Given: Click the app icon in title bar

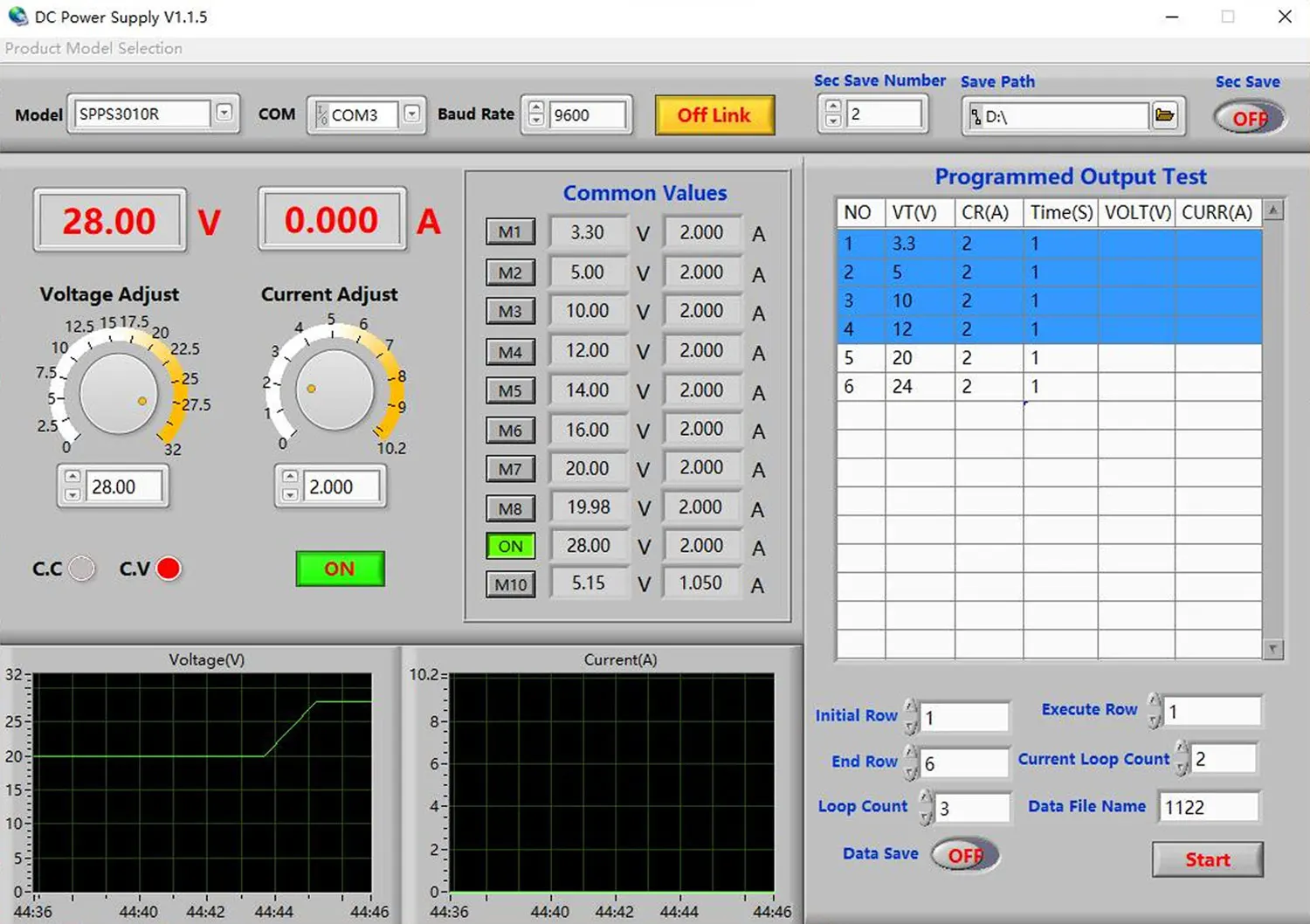Looking at the screenshot, I should [17, 17].
